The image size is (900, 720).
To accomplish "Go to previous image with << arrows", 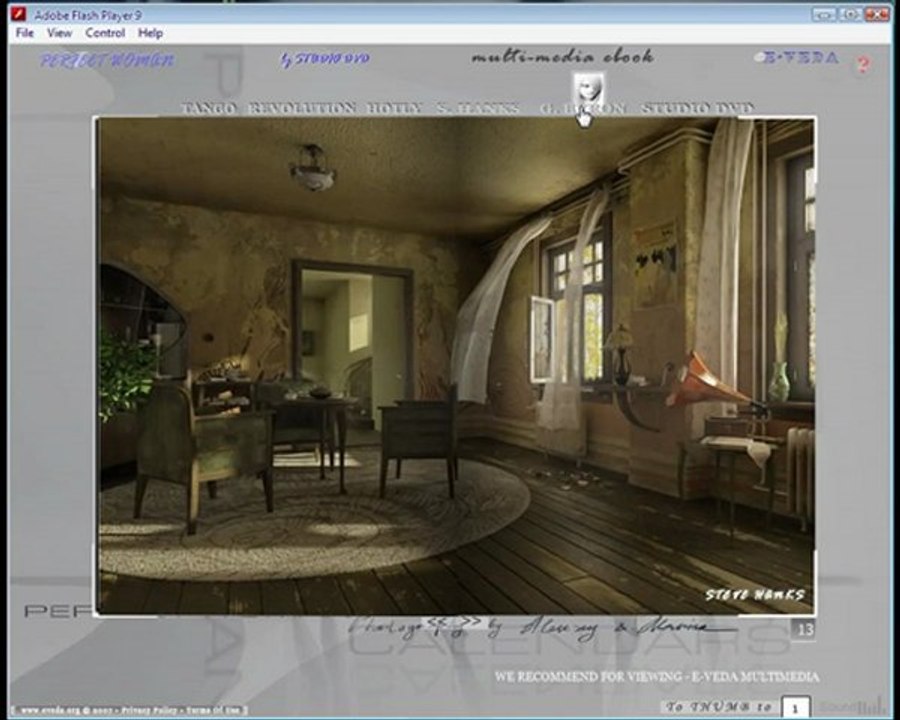I will coord(439,622).
